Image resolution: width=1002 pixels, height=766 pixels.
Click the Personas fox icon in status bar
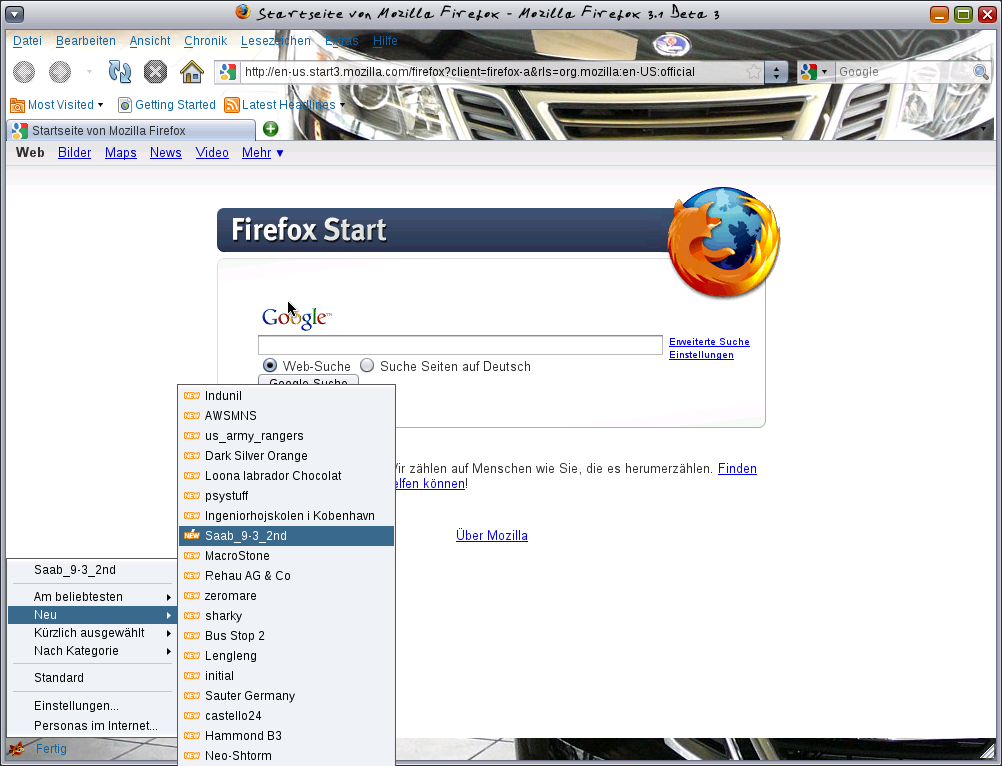pos(16,748)
